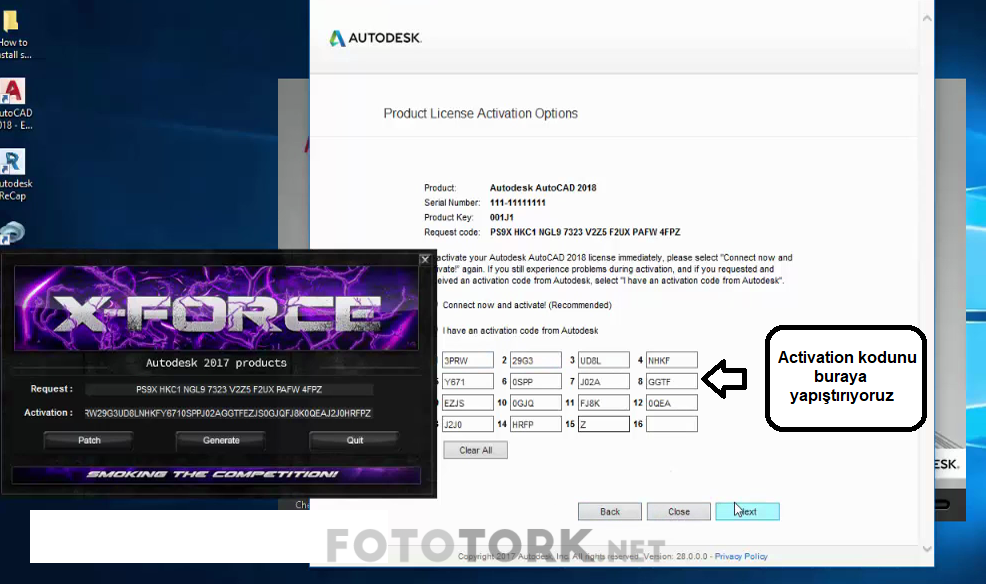The width and height of the screenshot is (986, 584).
Task: Close the X-Force keygen window
Action: 425,259
